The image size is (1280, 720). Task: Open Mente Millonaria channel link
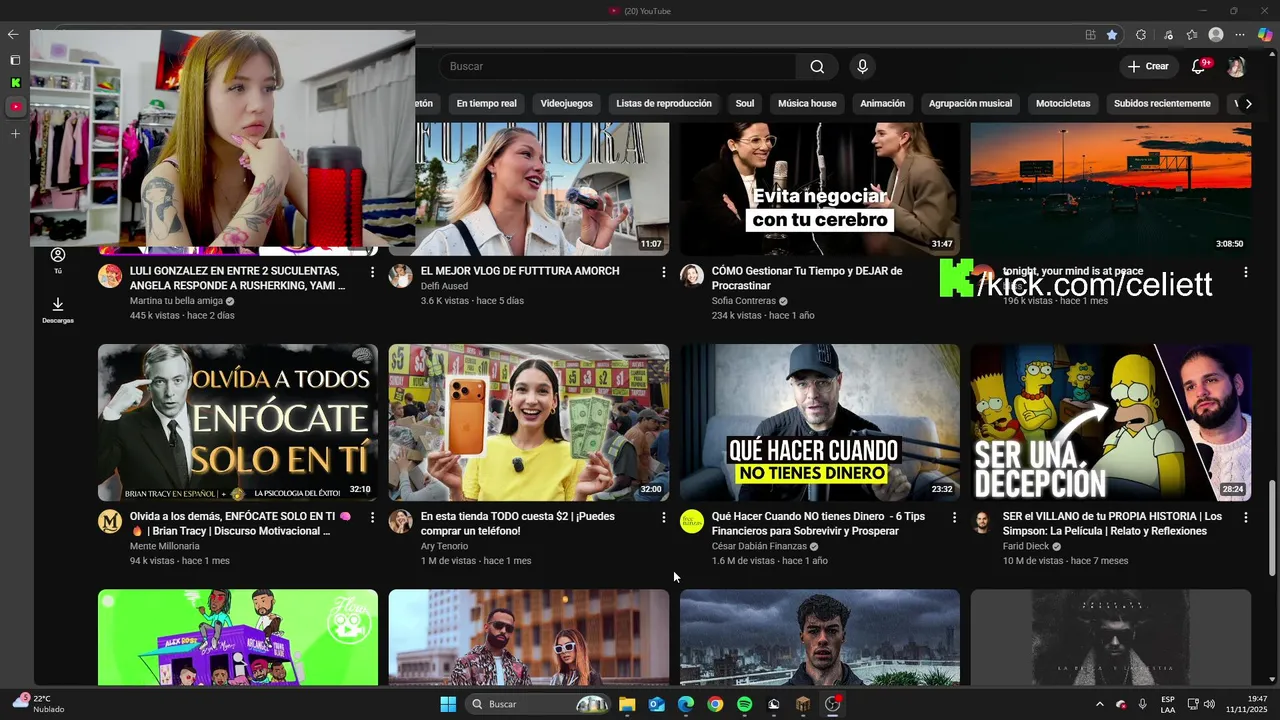pyautogui.click(x=165, y=546)
